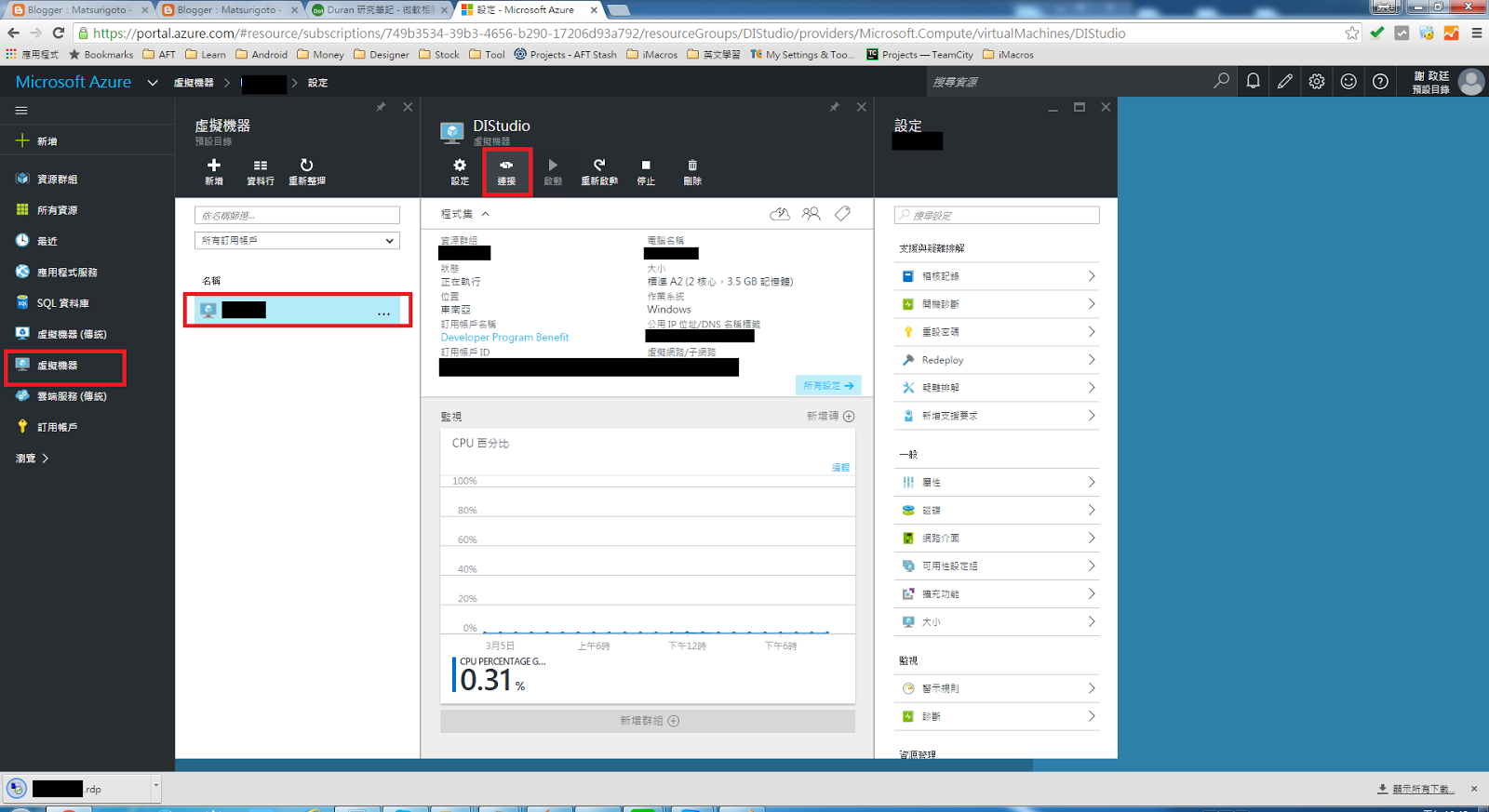Expand Microsoft Azure dropdown chevron
This screenshot has height=812, width=1489.
tap(153, 82)
